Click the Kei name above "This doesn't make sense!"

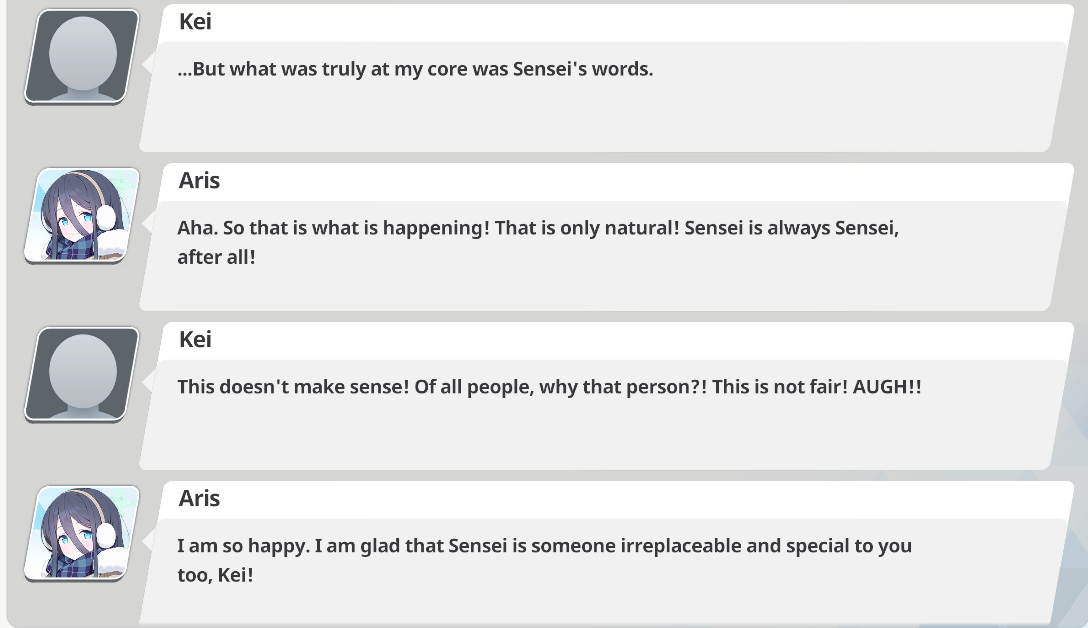tap(195, 339)
